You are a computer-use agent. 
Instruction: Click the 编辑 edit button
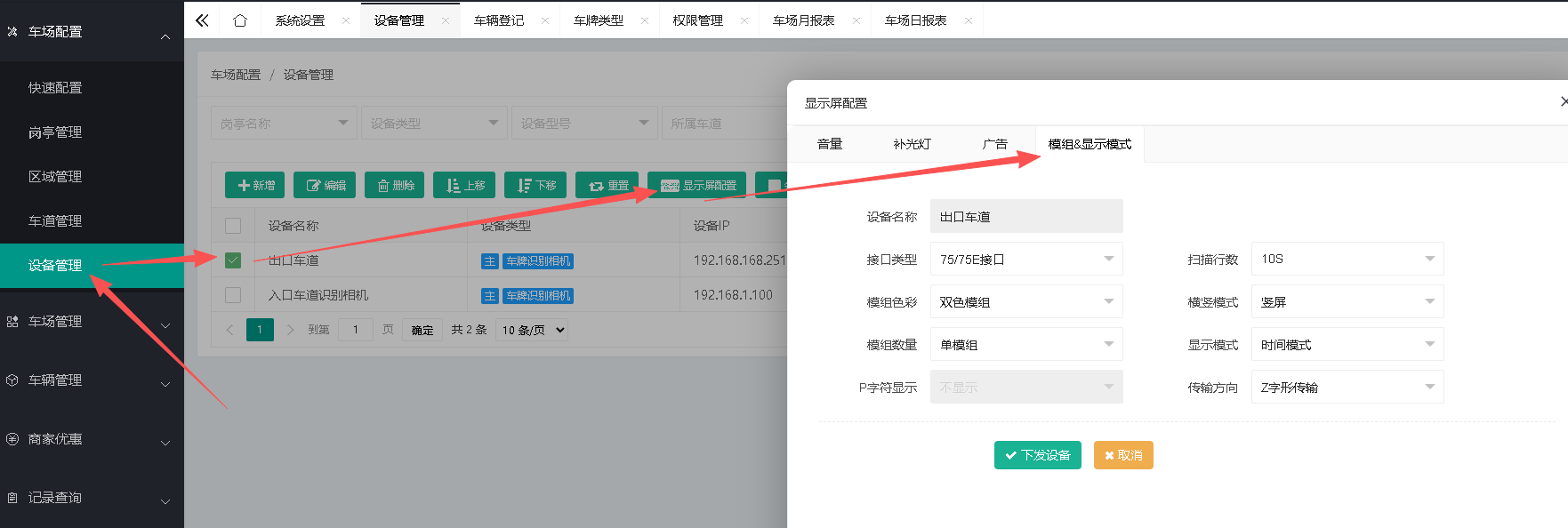[325, 185]
